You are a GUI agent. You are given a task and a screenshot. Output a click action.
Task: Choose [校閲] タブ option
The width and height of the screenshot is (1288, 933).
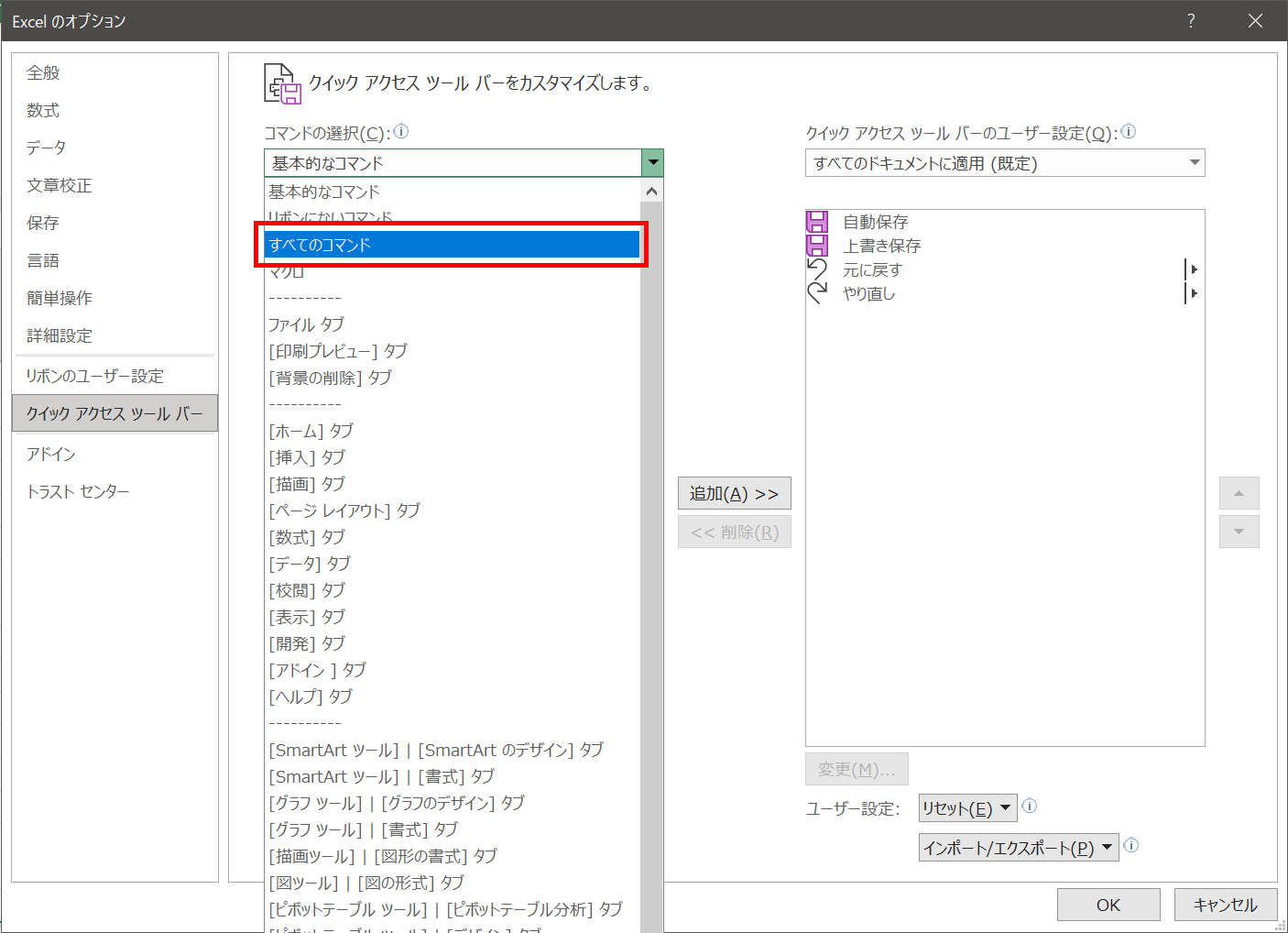tap(453, 590)
